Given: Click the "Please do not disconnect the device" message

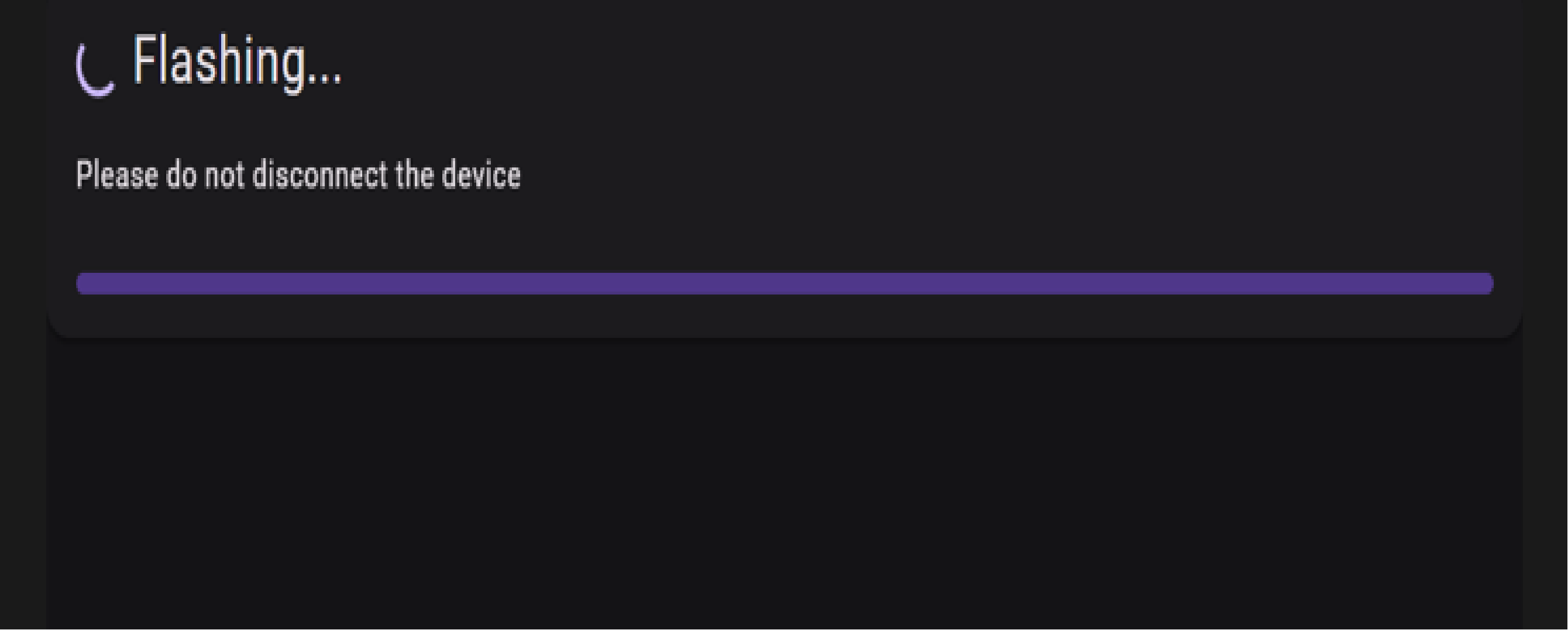Looking at the screenshot, I should pyautogui.click(x=298, y=175).
